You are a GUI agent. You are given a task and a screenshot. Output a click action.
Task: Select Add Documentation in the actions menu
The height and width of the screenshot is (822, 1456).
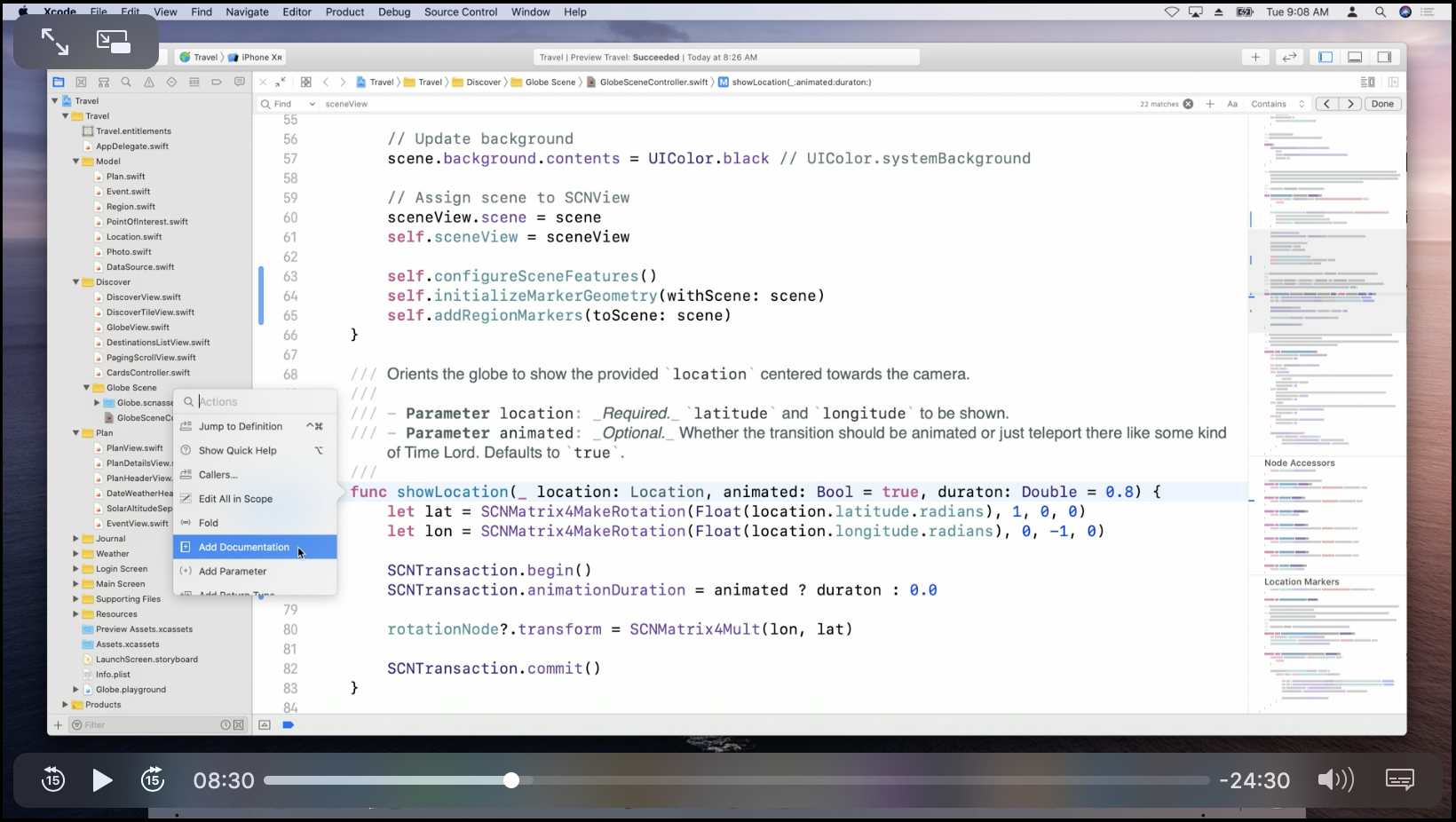[x=255, y=547]
